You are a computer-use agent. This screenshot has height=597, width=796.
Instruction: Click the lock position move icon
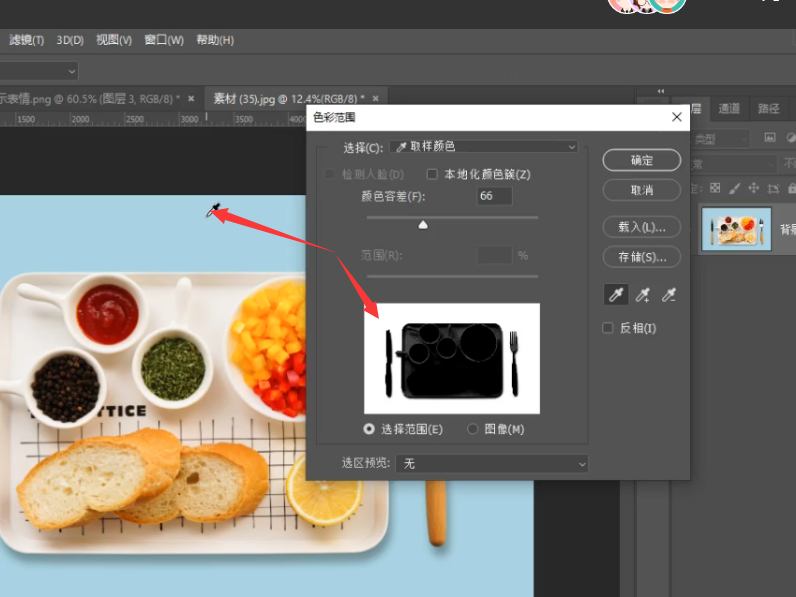(x=753, y=188)
